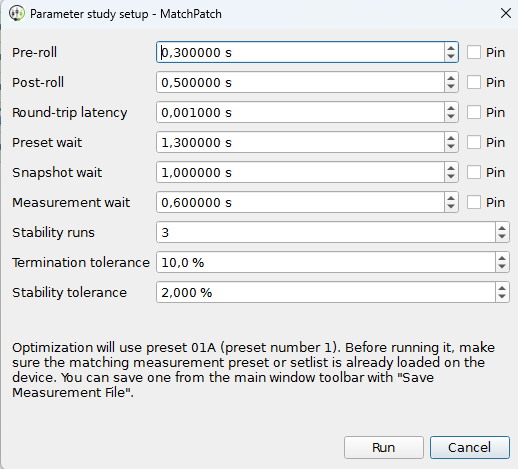Close the Parameter study setup dialog

click(506, 13)
